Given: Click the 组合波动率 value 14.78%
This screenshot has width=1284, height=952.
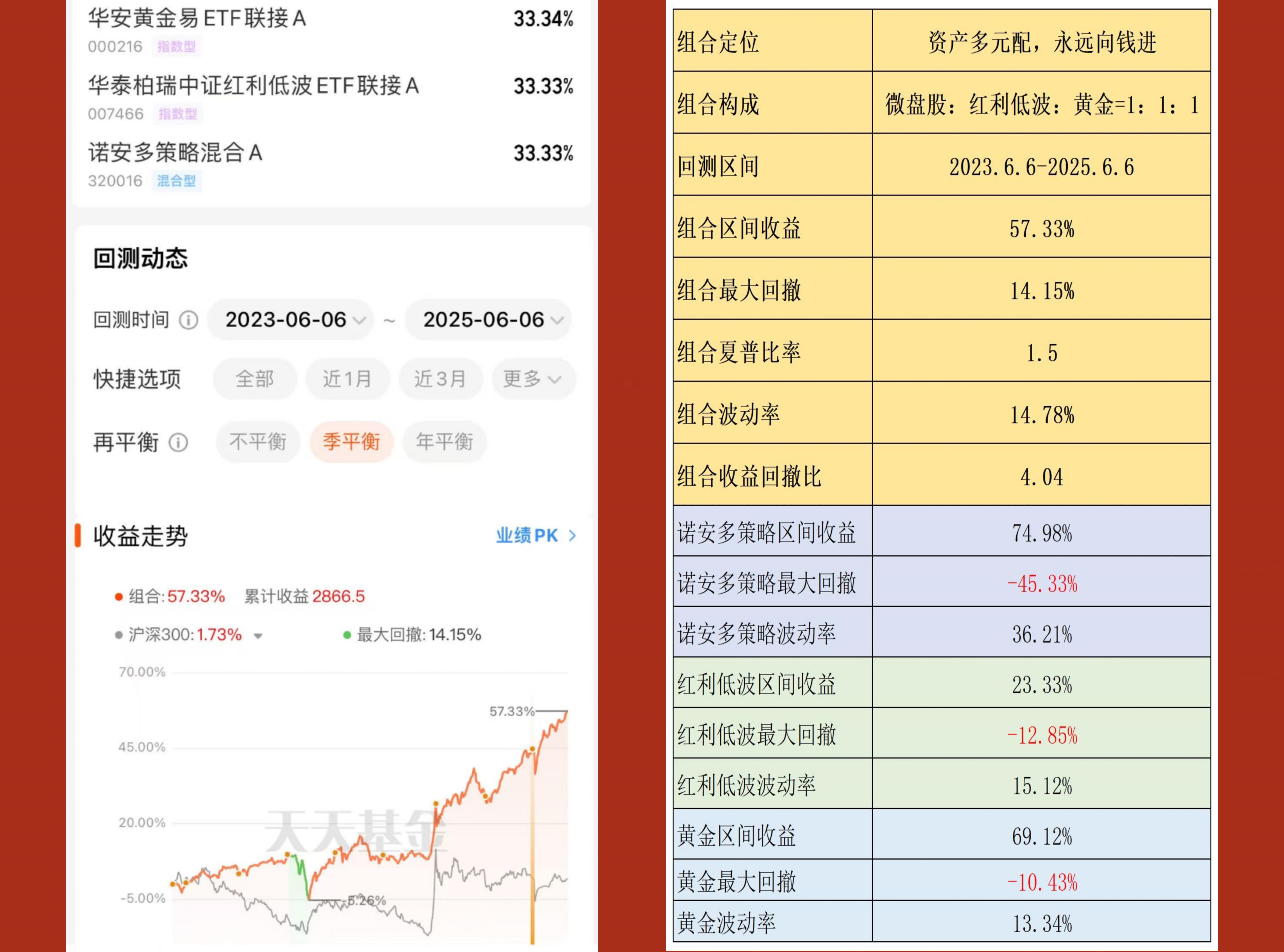Looking at the screenshot, I should [x=1042, y=415].
